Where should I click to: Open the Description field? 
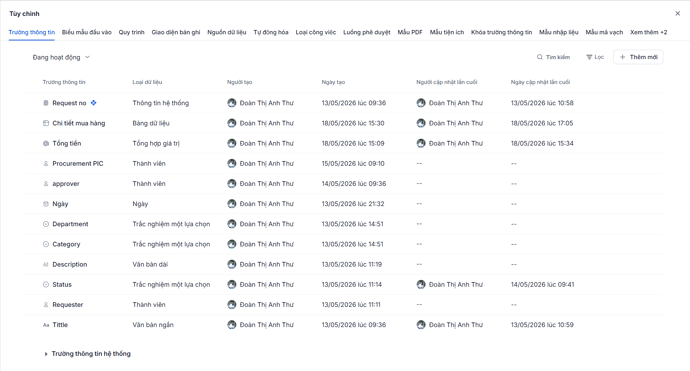point(70,264)
